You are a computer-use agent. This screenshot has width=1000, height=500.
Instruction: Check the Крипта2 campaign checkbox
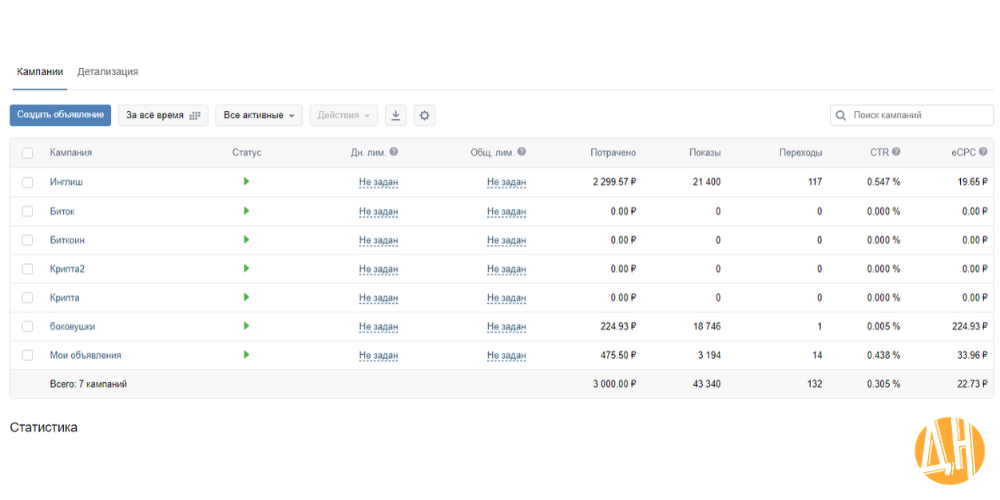coord(27,269)
